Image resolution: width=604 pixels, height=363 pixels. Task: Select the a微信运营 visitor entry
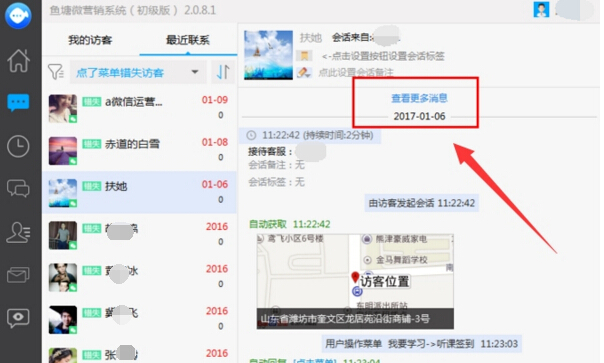(139, 108)
